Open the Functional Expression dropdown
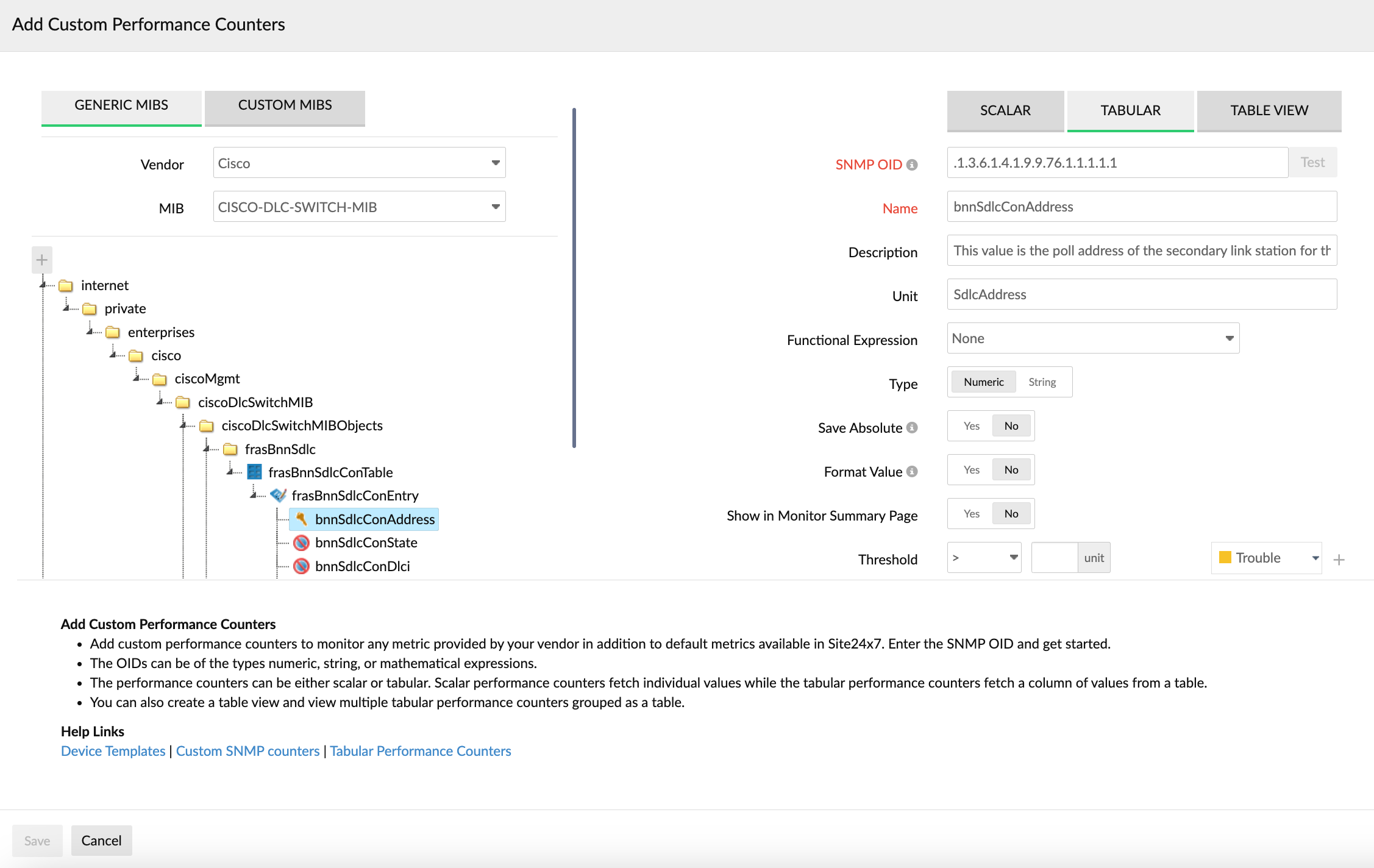1374x868 pixels. (x=1092, y=338)
